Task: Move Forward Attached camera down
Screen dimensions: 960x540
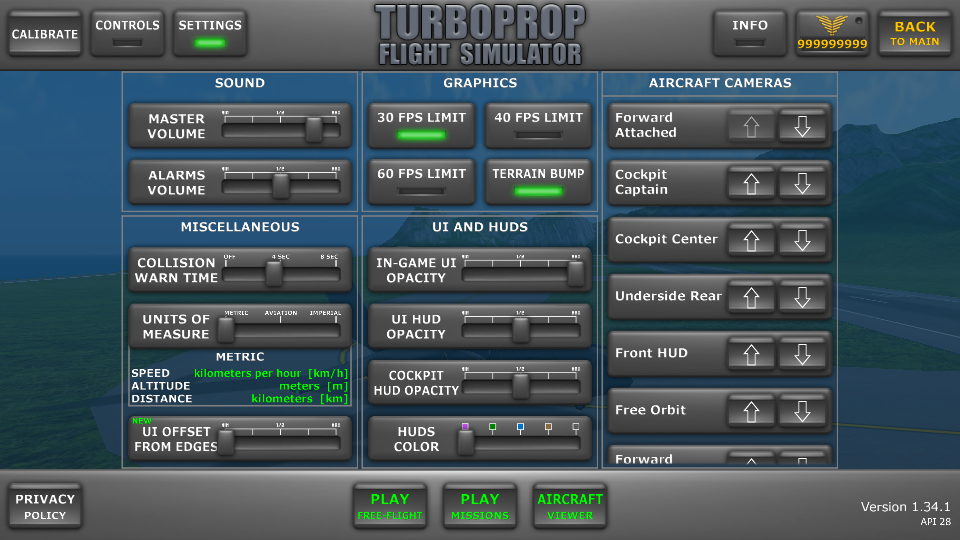Action: pos(802,126)
